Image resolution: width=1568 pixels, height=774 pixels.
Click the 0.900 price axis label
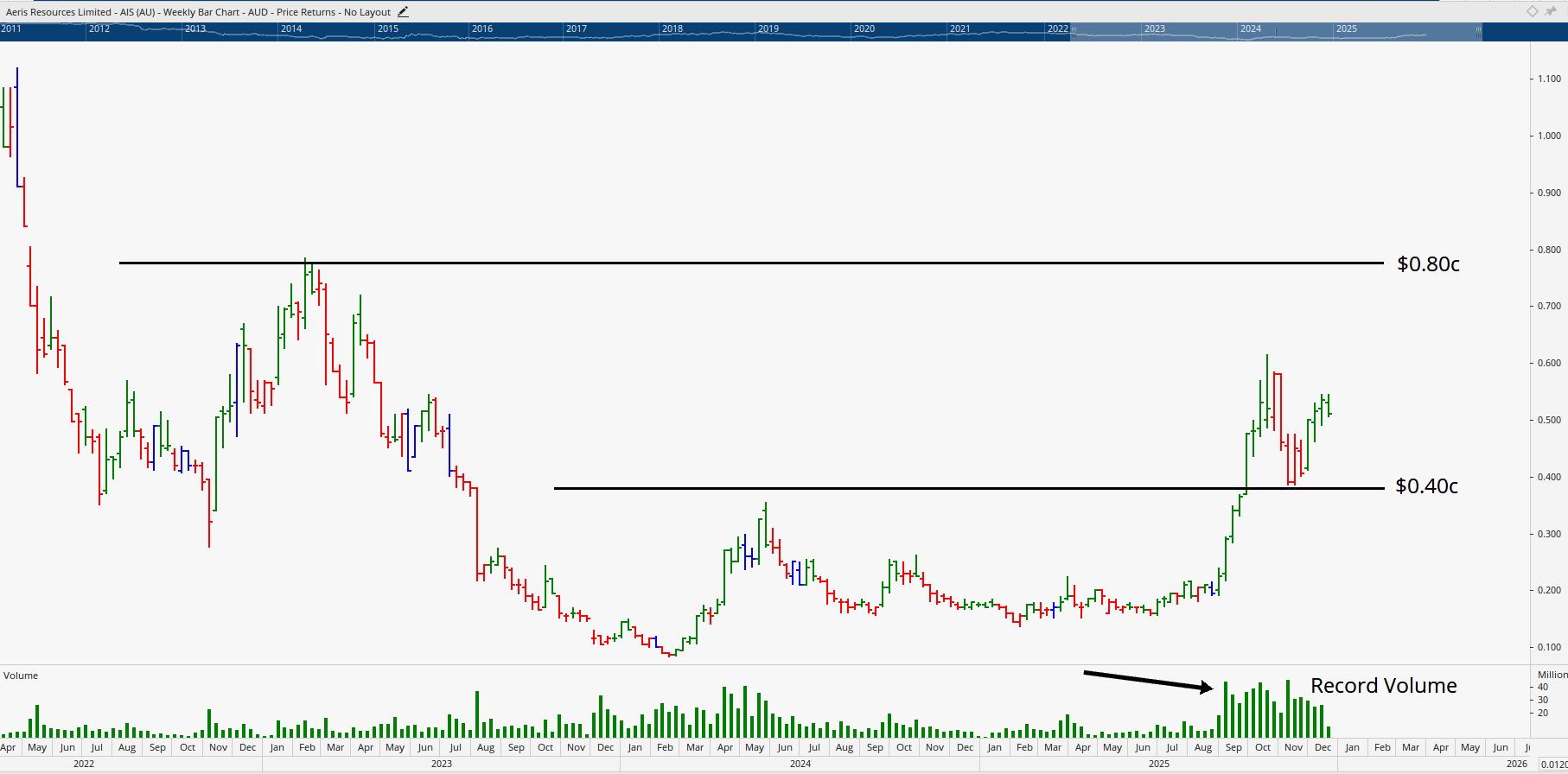click(x=1549, y=193)
